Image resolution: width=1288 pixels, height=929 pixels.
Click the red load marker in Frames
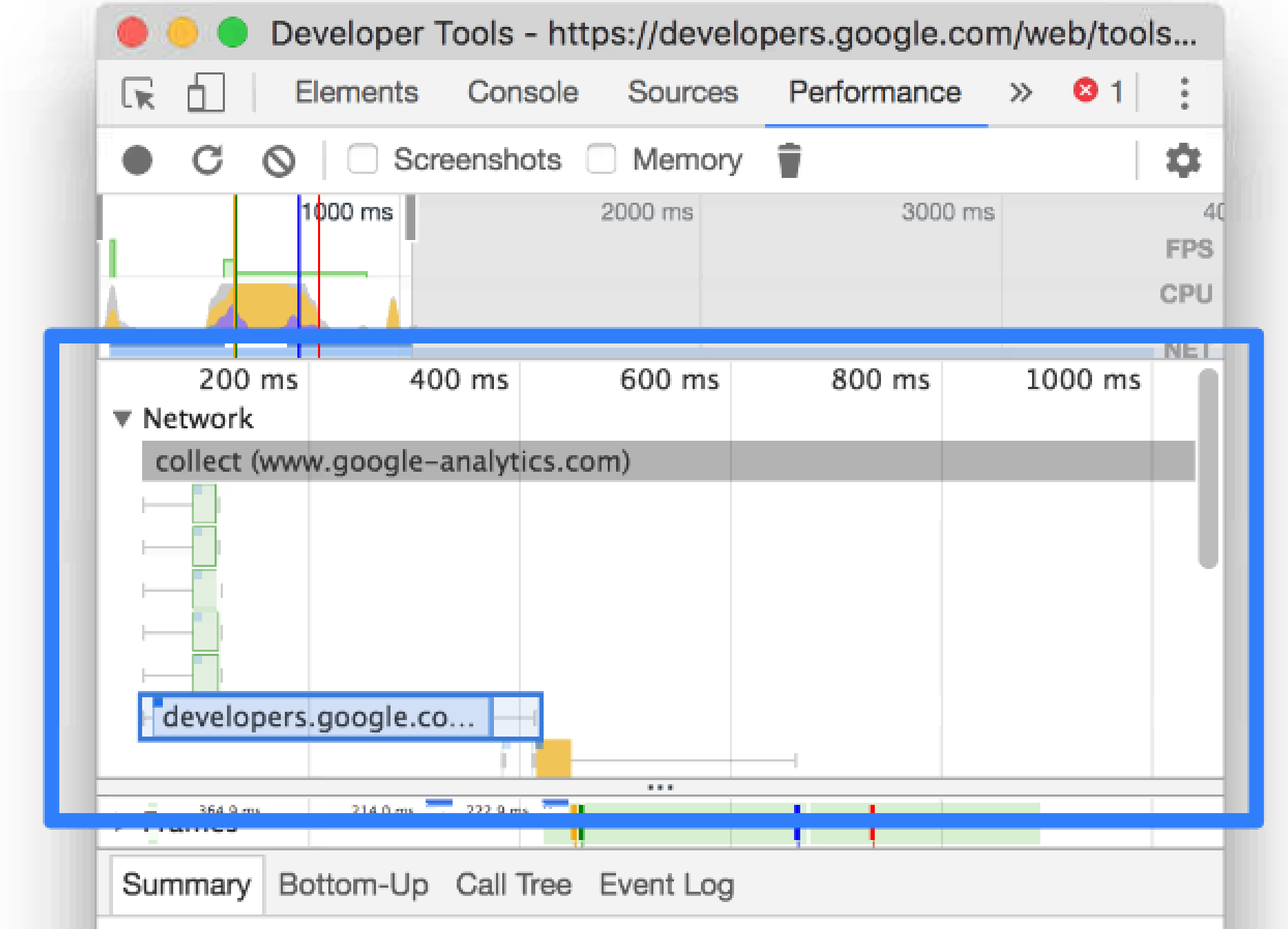(872, 824)
